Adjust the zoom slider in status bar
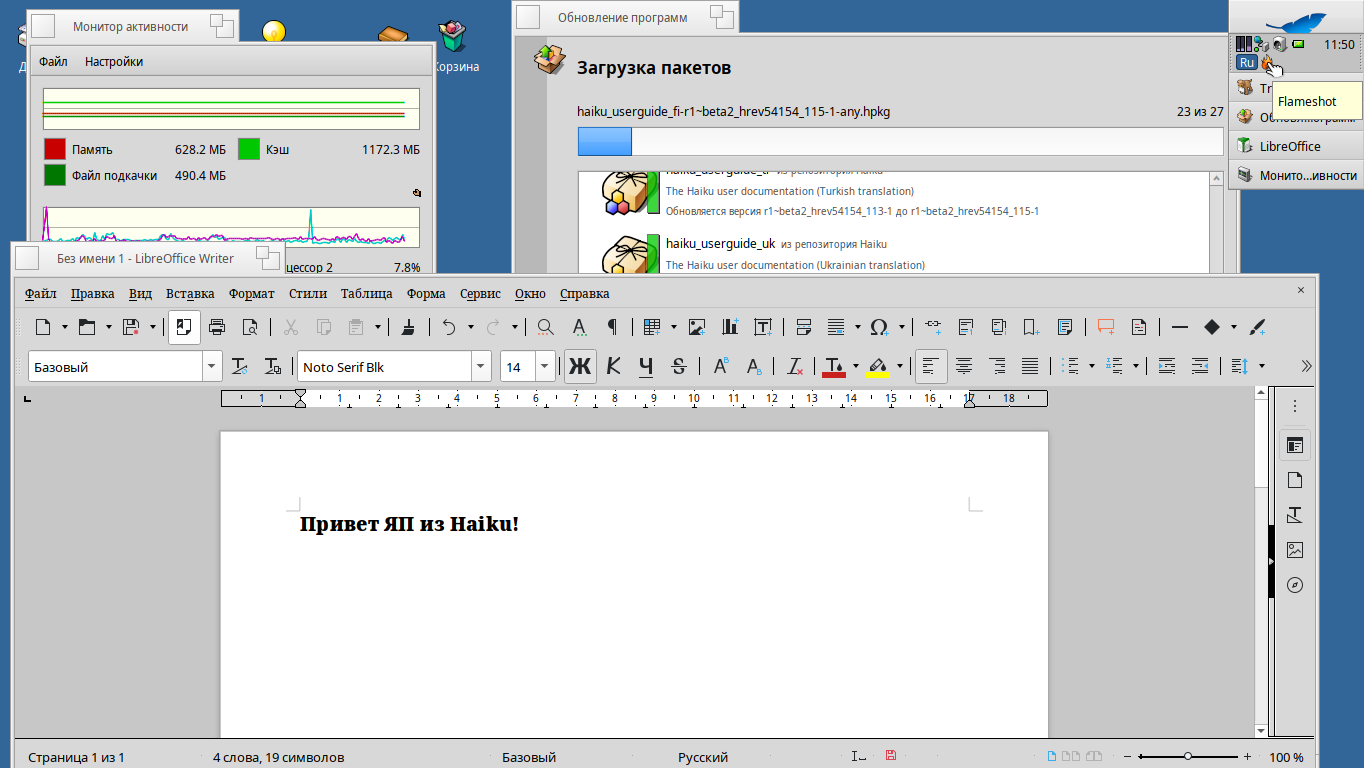1364x768 pixels. [1188, 757]
